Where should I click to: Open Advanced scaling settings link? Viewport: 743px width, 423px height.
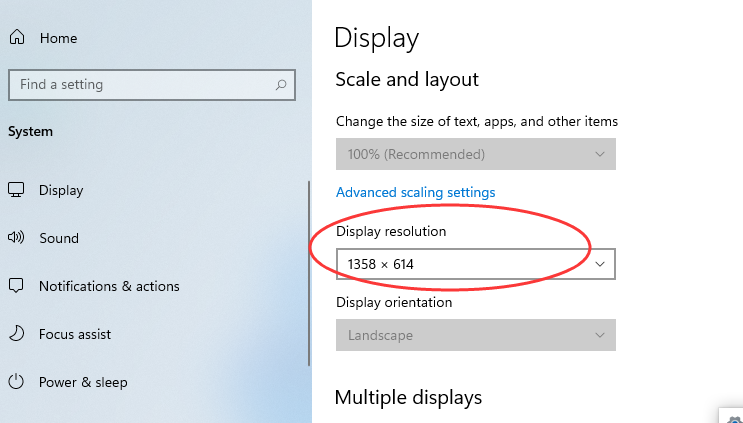click(x=415, y=192)
